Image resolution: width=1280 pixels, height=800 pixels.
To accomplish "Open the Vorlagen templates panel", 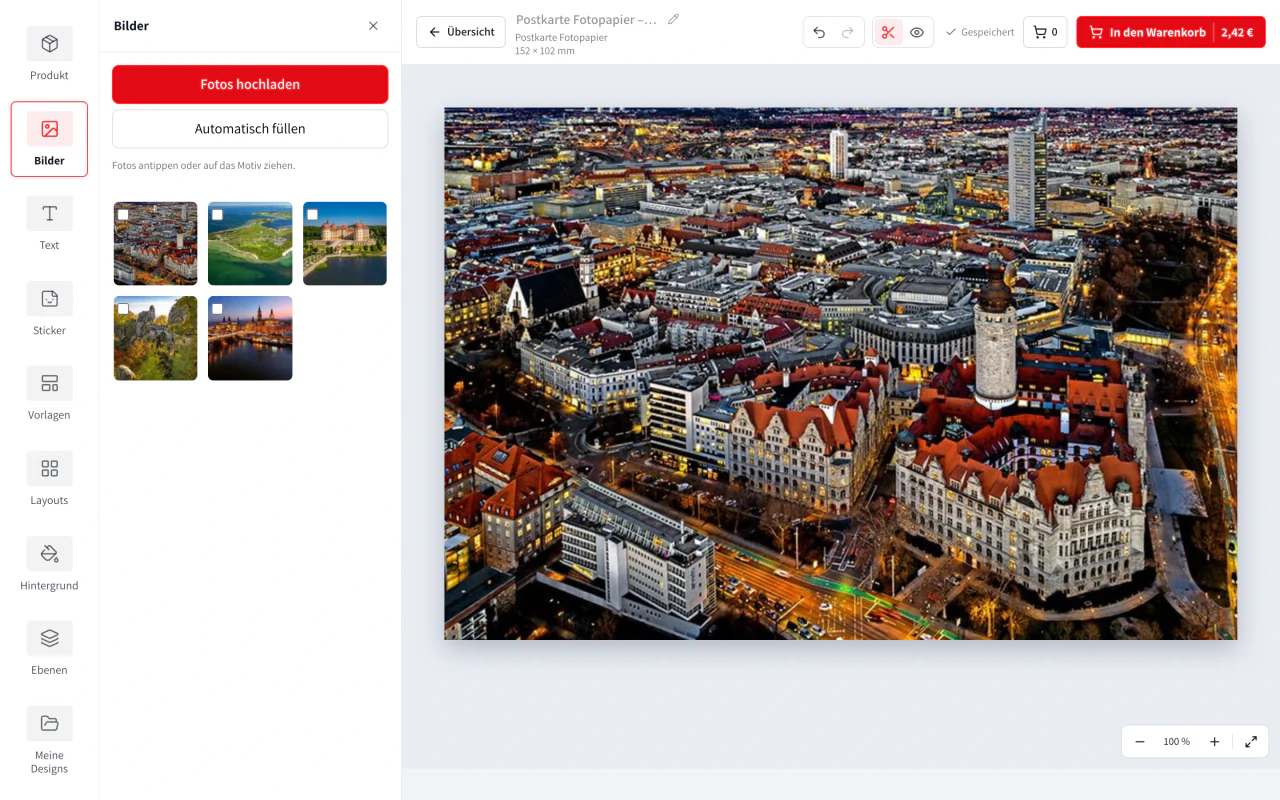I will [49, 395].
